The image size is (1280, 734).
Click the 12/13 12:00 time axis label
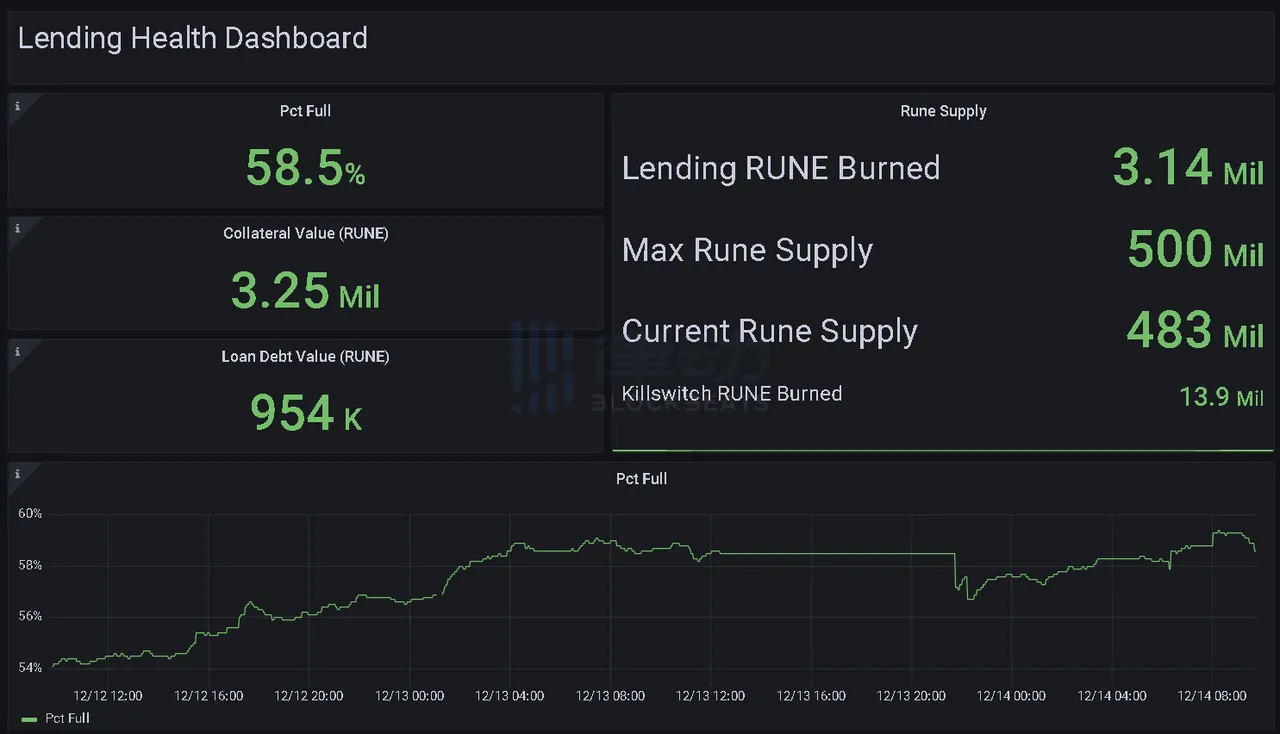710,696
